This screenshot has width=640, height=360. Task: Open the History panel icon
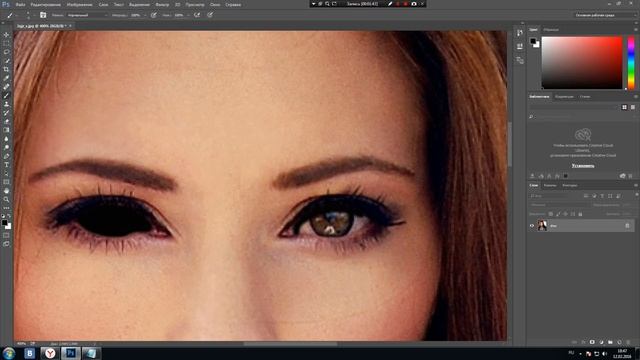coord(520,33)
